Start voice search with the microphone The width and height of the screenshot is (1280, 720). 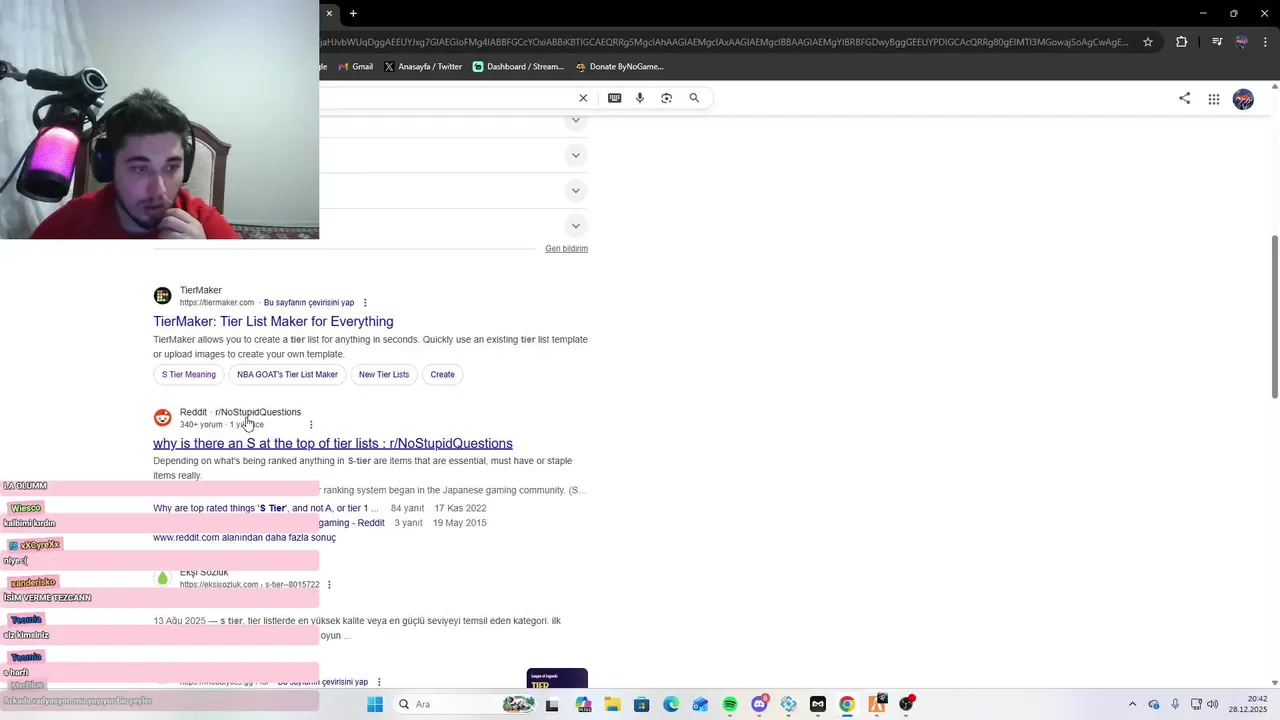640,98
